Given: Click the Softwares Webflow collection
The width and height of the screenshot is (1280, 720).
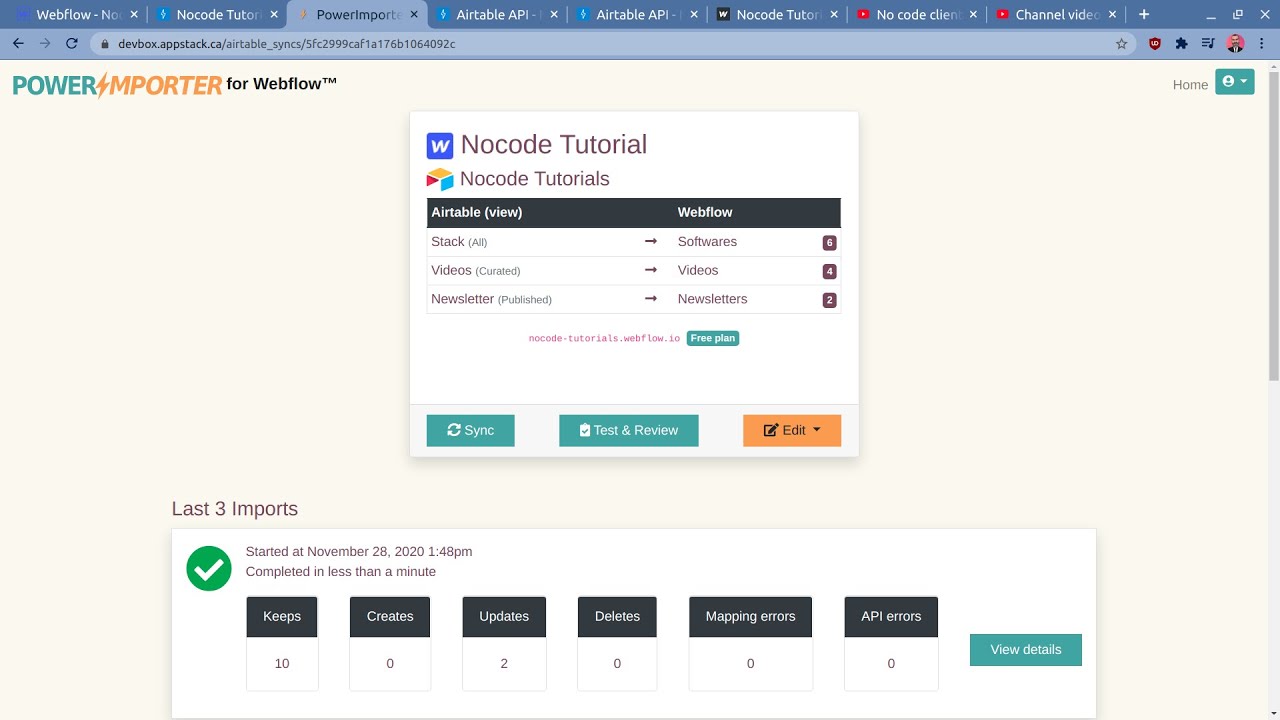Looking at the screenshot, I should click(707, 242).
